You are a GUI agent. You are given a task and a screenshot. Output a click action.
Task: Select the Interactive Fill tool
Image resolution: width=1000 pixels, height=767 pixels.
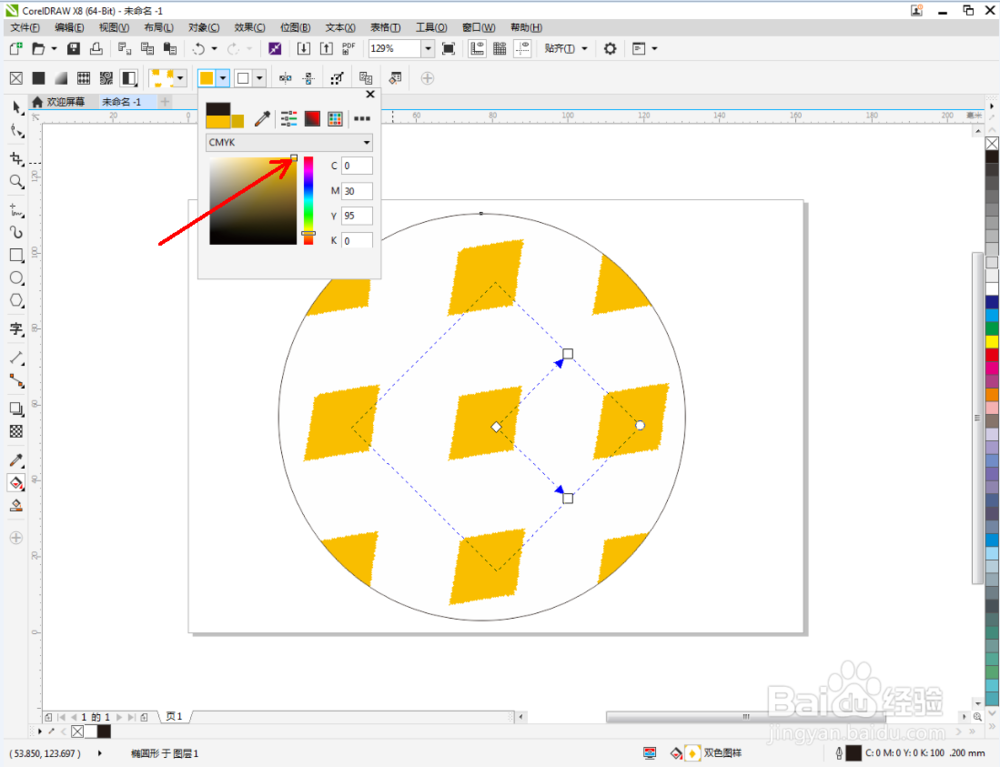tap(17, 483)
